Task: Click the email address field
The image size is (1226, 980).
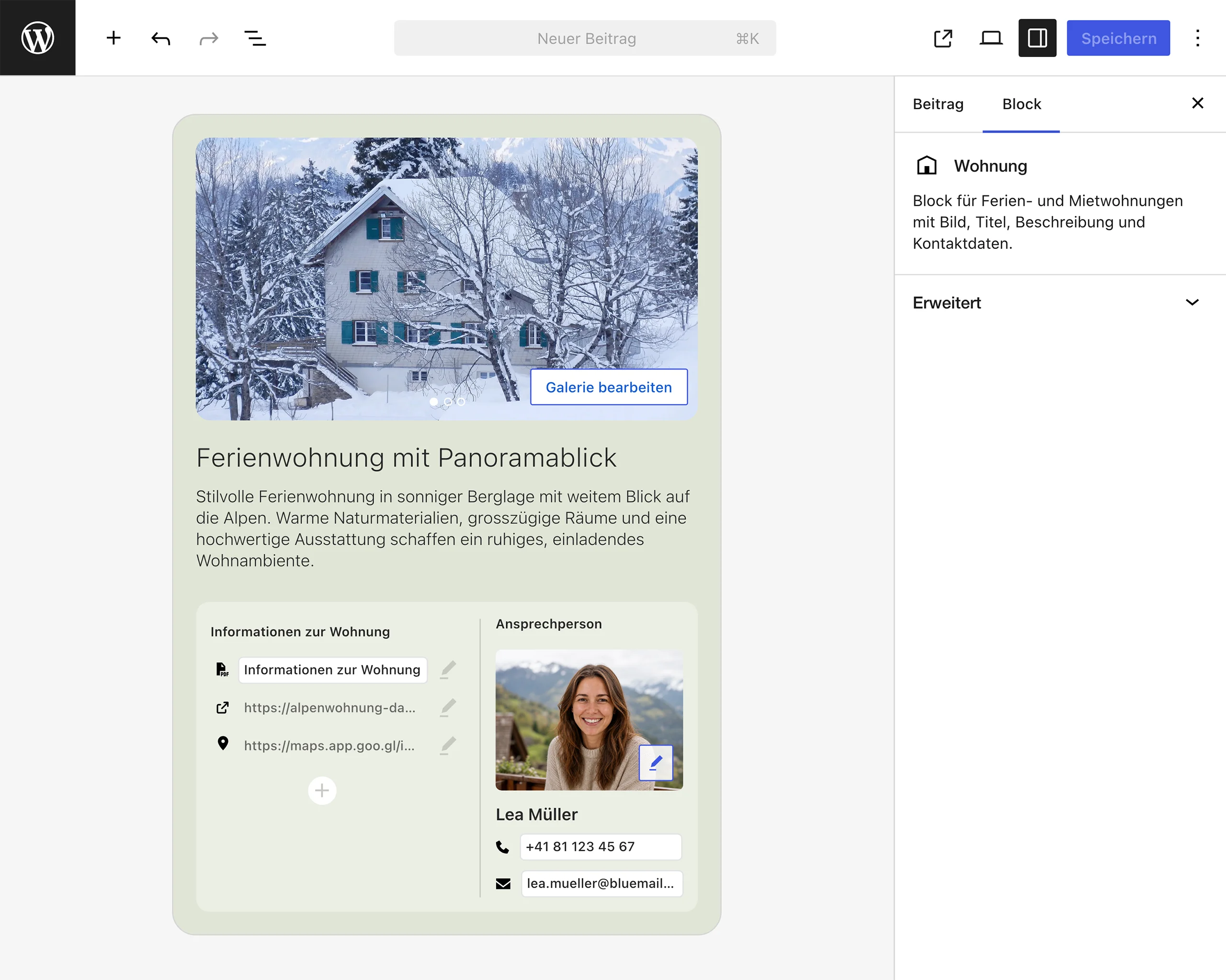Action: coord(602,883)
